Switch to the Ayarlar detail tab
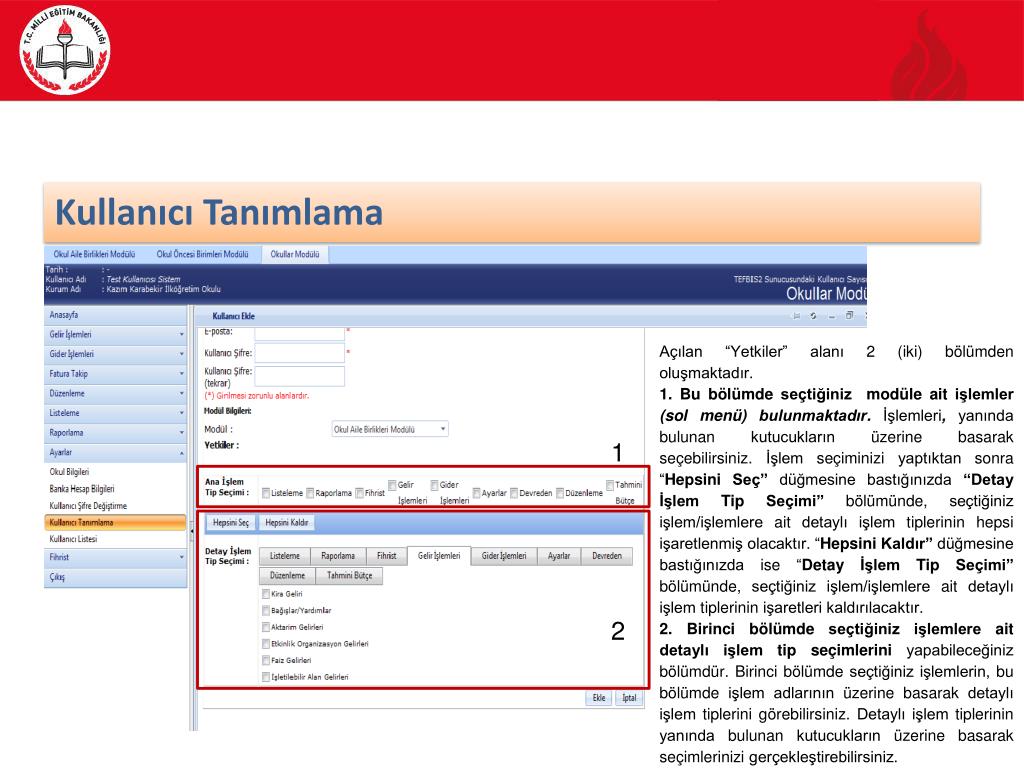The image size is (1024, 768). point(559,556)
